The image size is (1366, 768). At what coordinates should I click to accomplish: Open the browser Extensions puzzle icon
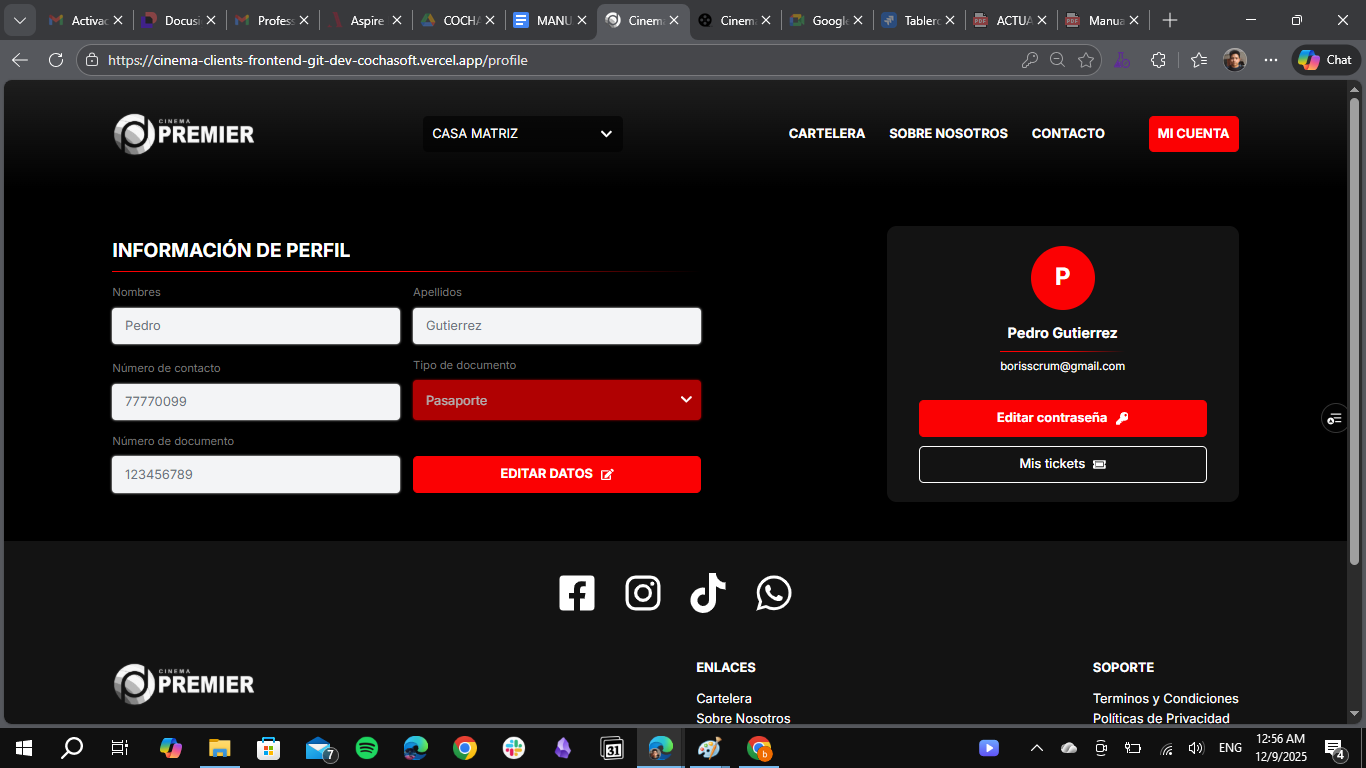pyautogui.click(x=1158, y=60)
